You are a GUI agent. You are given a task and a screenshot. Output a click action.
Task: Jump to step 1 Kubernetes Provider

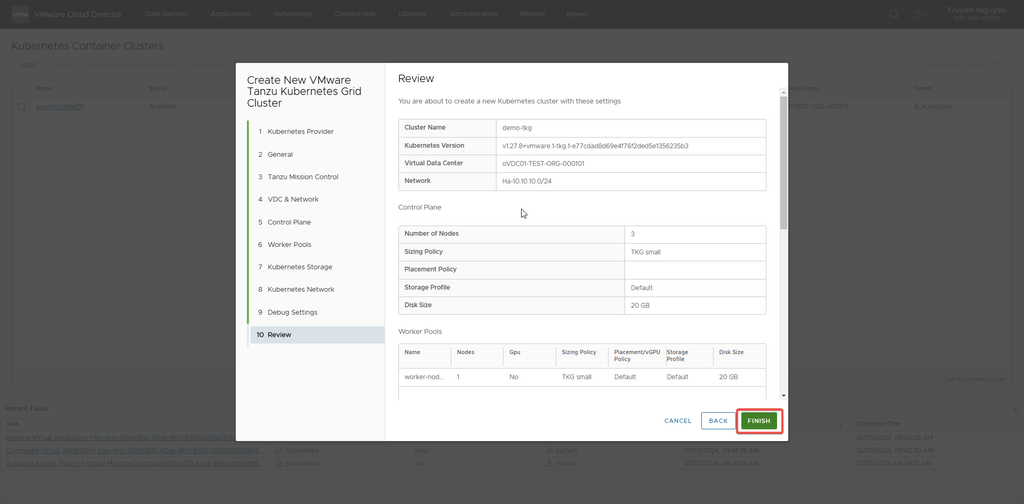[x=300, y=132]
